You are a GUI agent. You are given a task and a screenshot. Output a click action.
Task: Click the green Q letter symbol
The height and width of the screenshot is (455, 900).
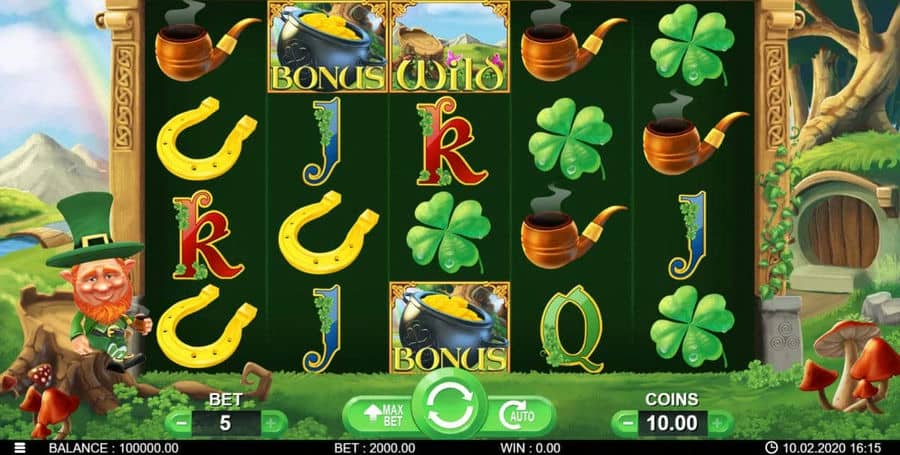tap(571, 328)
